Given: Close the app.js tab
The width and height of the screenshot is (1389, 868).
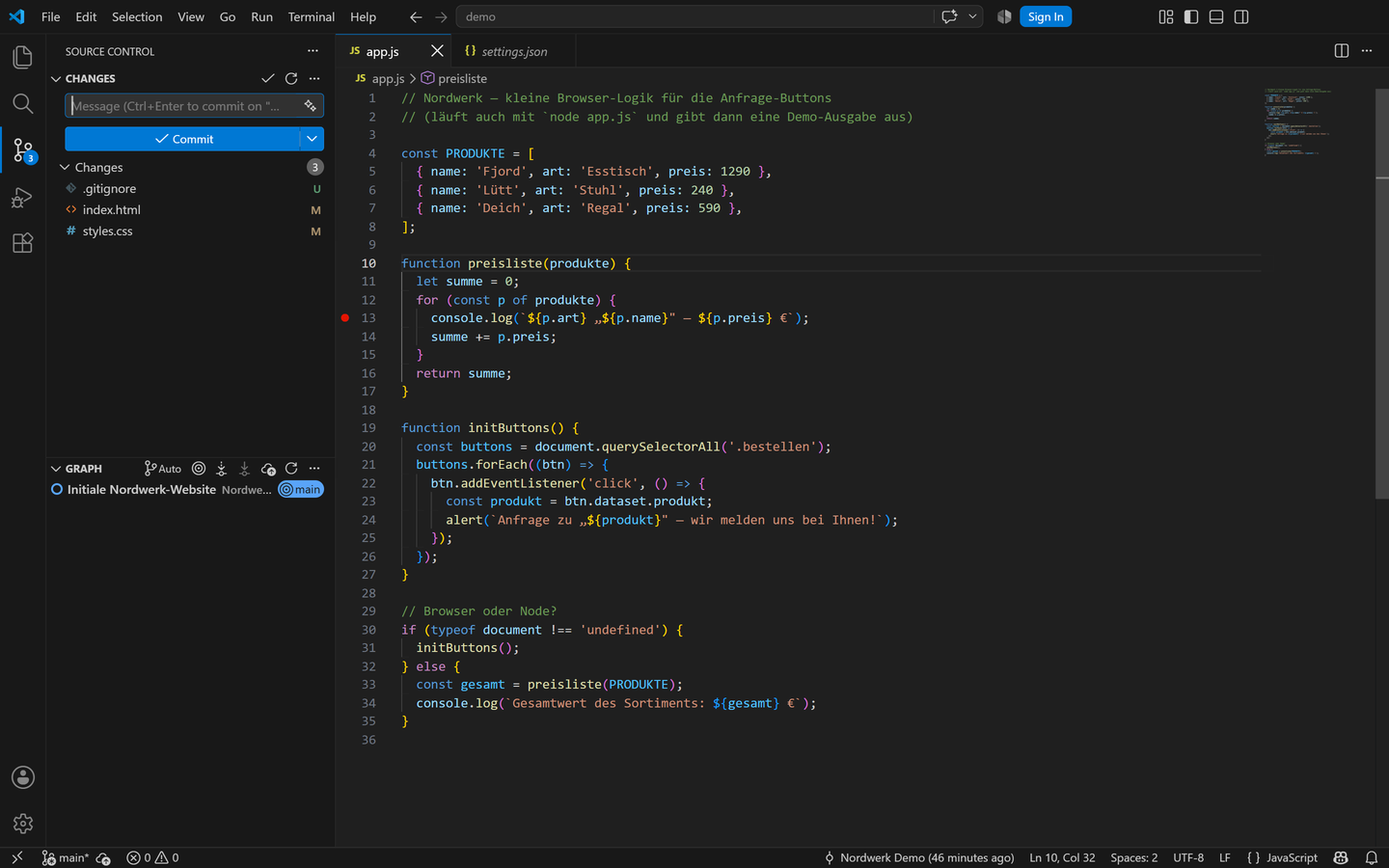Looking at the screenshot, I should [x=437, y=51].
